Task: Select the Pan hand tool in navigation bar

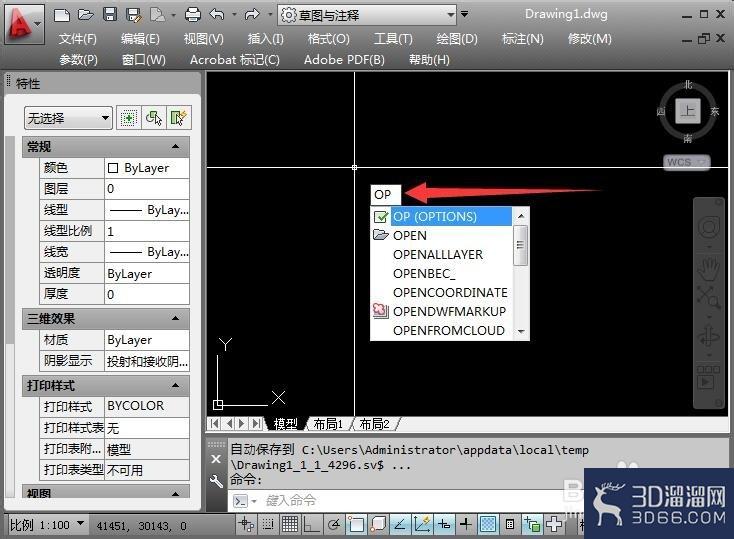Action: [x=709, y=269]
